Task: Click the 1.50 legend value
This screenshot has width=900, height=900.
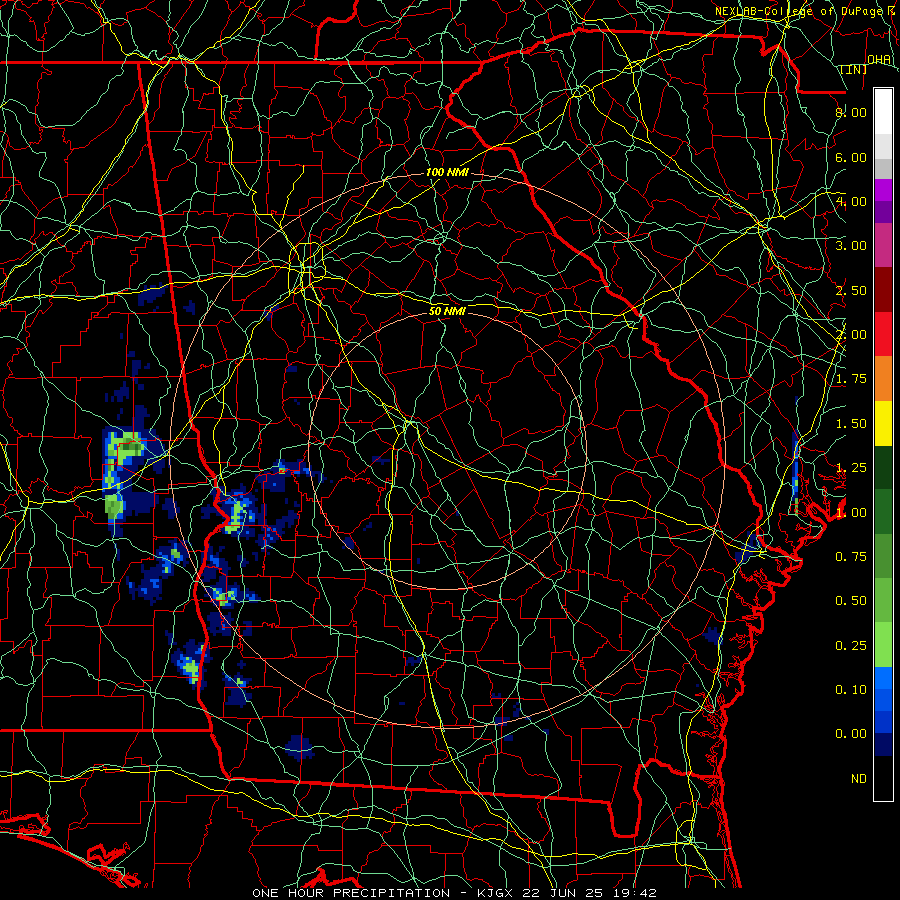Action: click(x=851, y=424)
